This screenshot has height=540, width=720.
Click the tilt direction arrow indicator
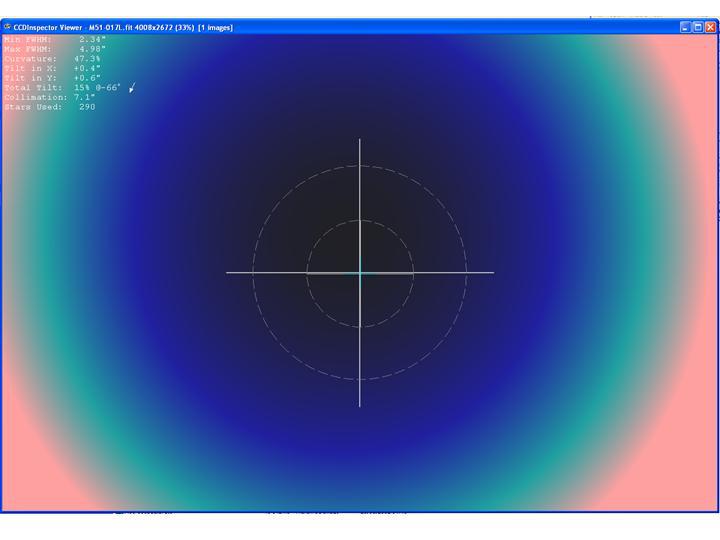pyautogui.click(x=132, y=88)
